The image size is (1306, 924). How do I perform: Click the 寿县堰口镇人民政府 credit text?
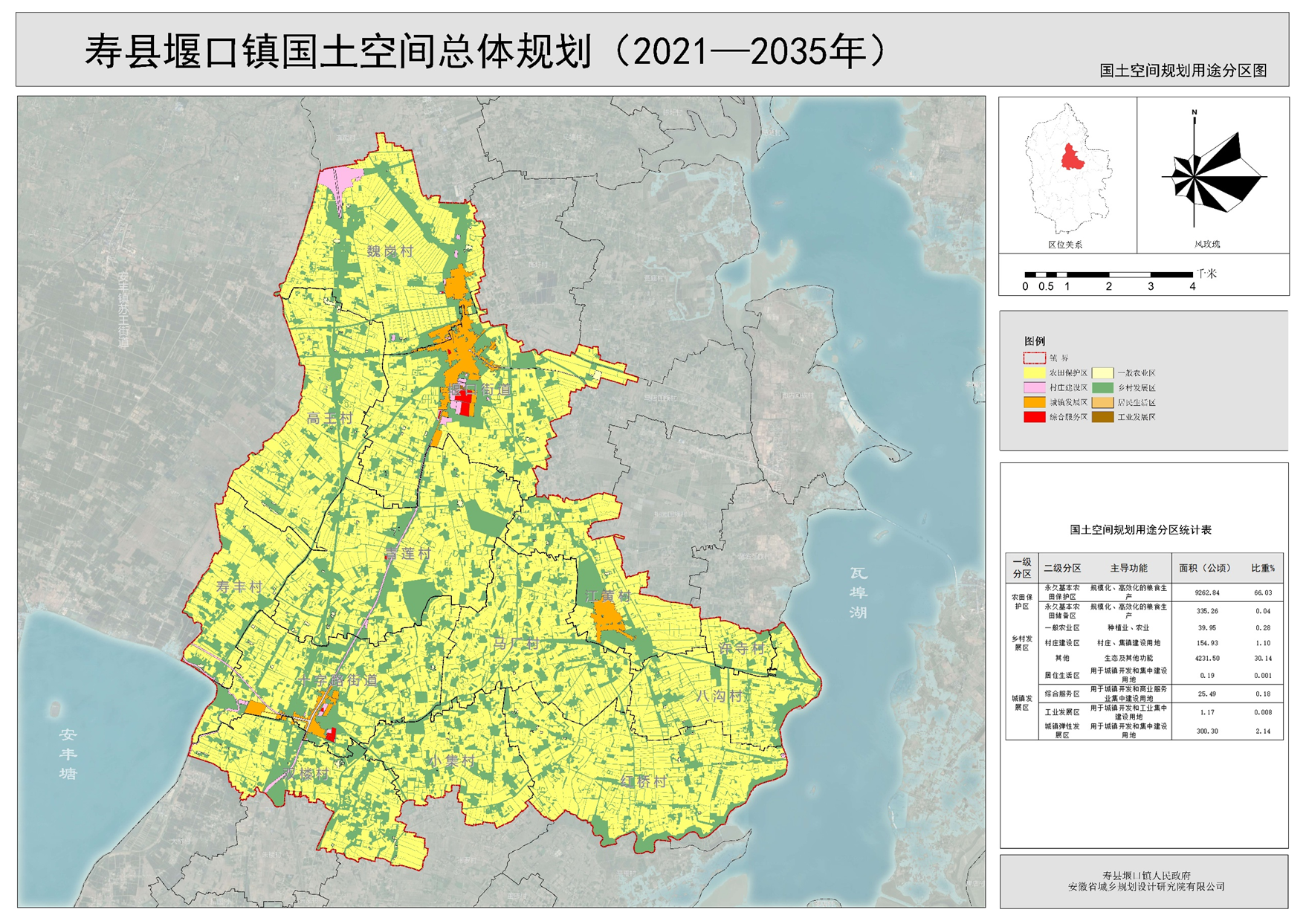[1146, 876]
